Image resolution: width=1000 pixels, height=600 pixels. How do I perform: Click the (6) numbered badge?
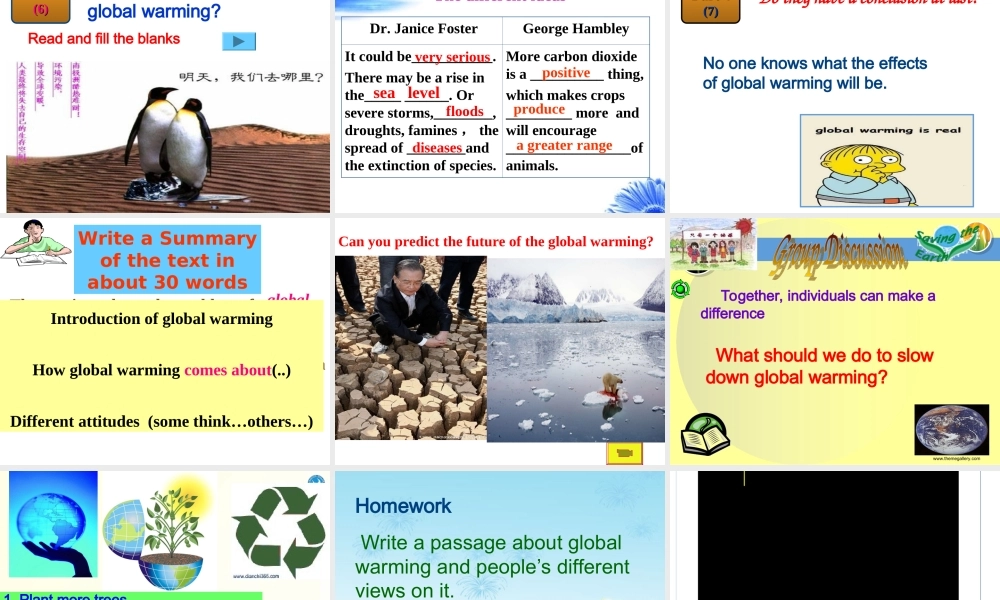point(41,10)
